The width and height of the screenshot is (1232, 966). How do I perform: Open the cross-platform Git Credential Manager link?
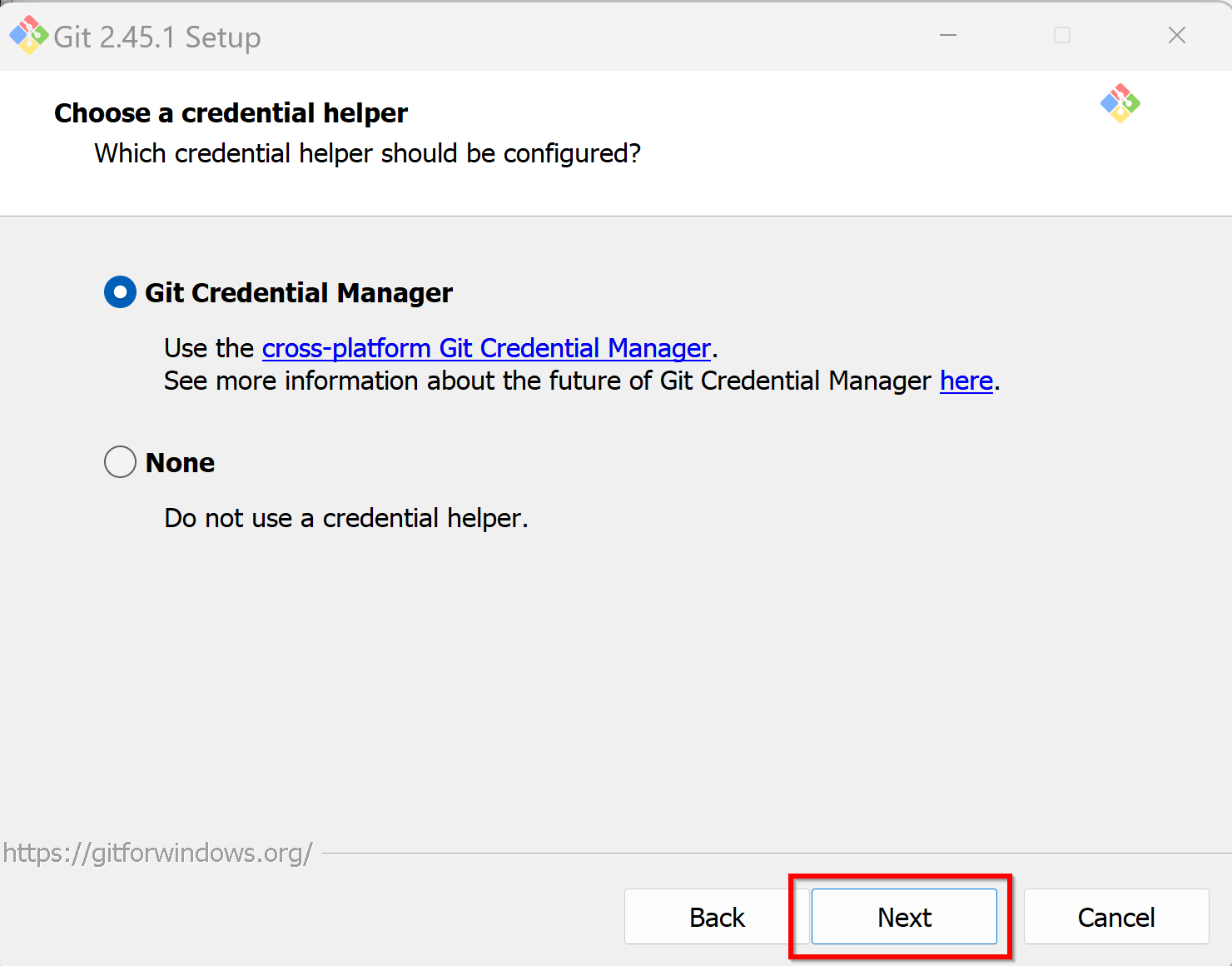click(x=486, y=348)
